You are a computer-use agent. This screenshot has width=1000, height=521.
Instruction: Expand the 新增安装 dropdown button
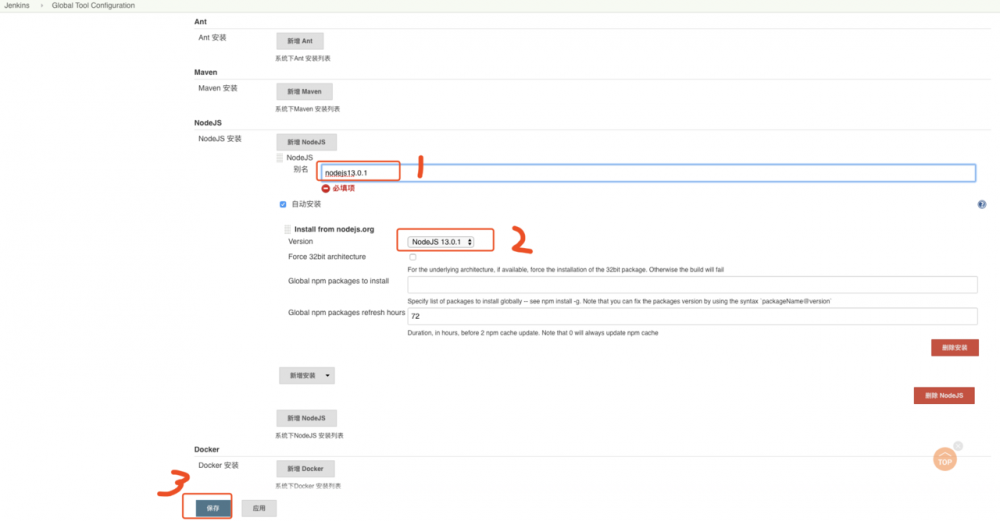[x=307, y=376]
